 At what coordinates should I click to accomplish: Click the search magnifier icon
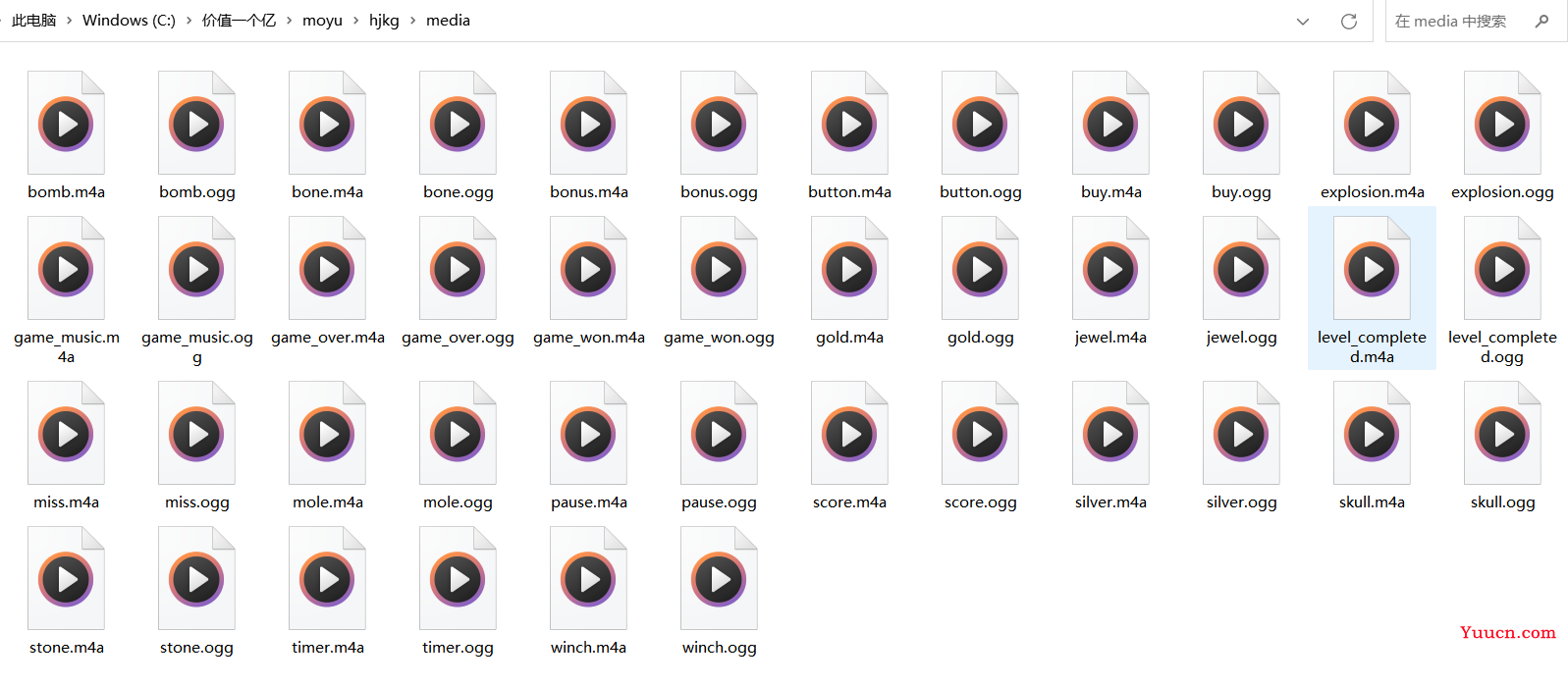pos(1541,21)
